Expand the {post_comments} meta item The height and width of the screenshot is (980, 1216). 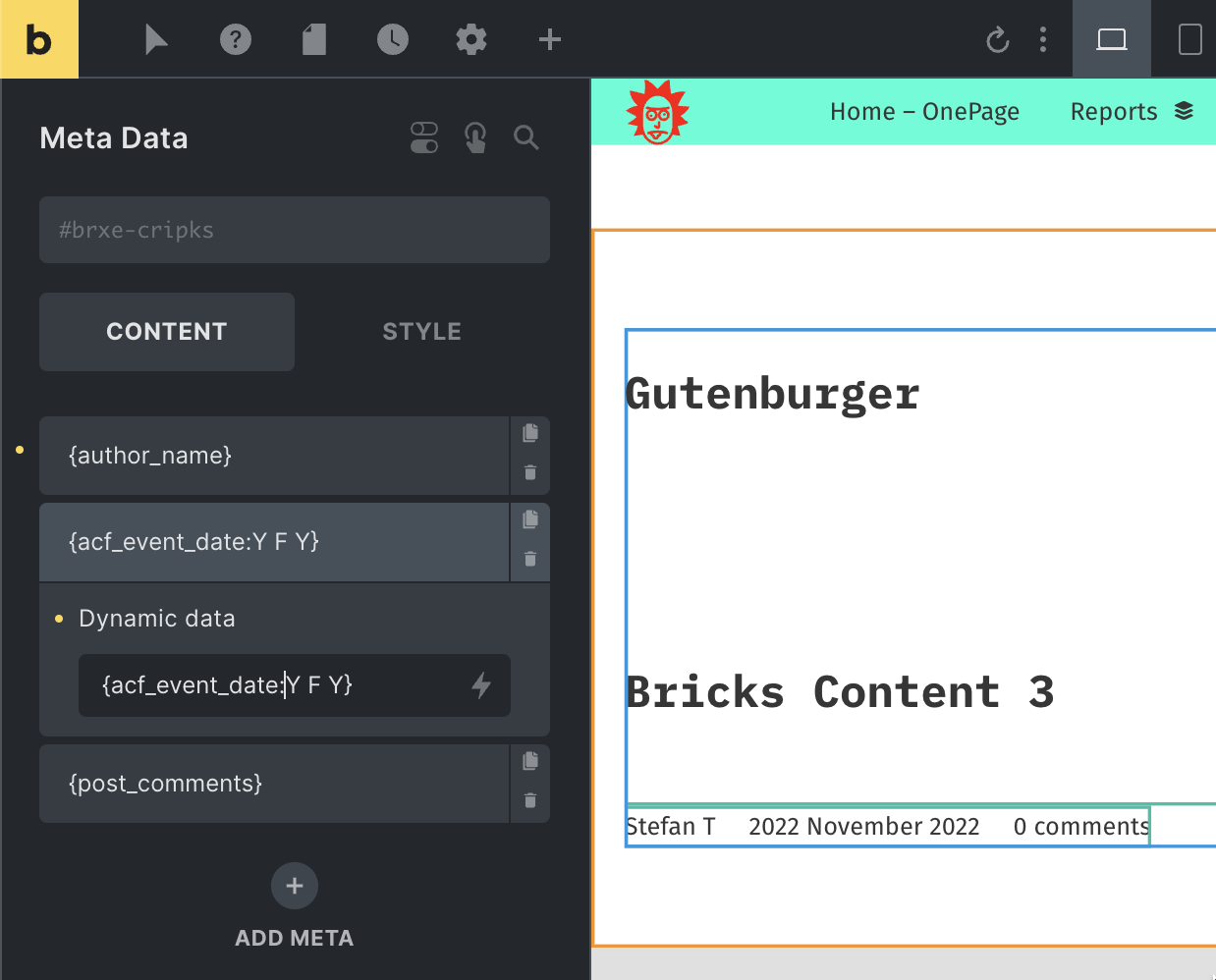(x=273, y=784)
